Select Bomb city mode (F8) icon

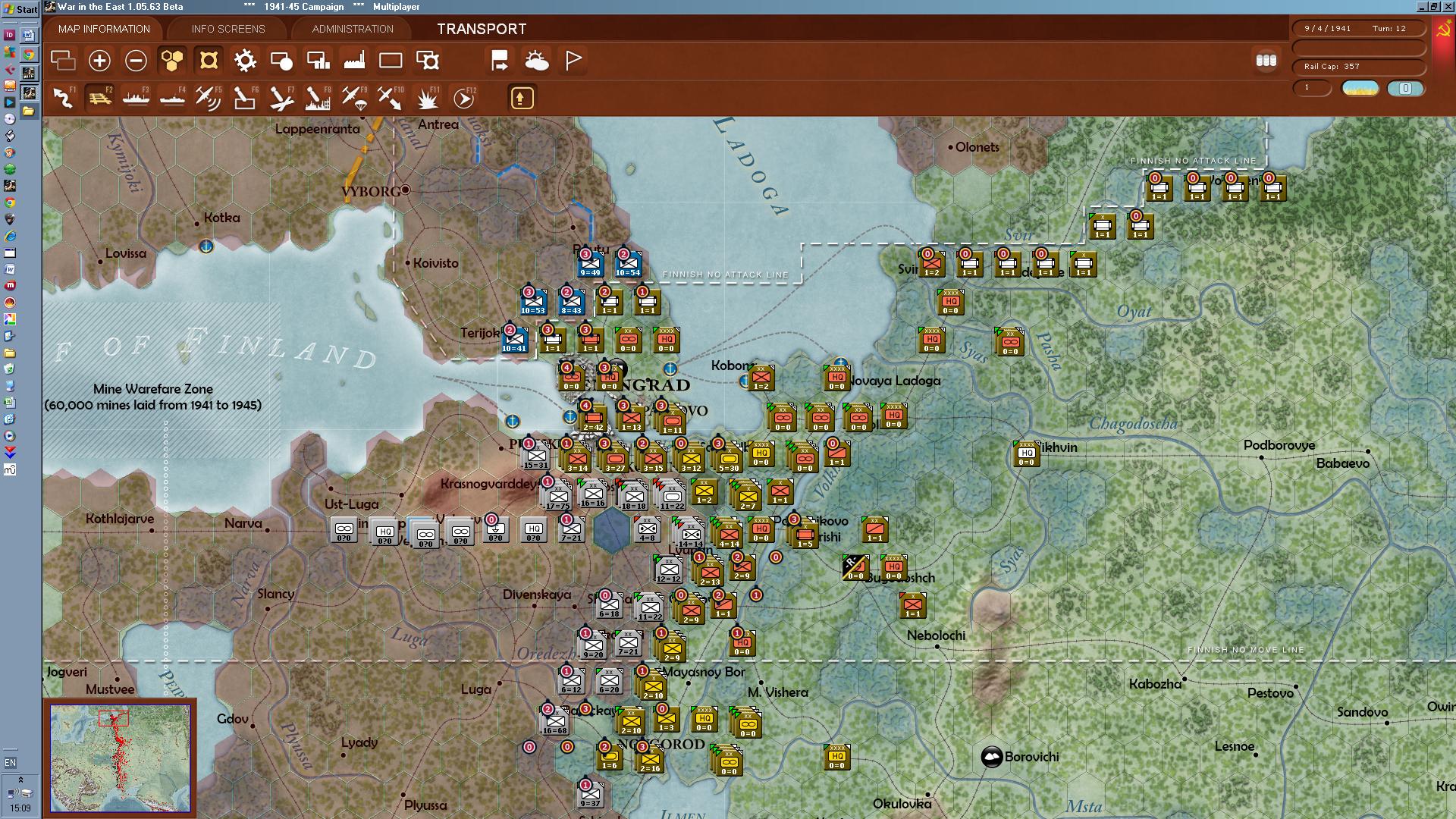coord(318,98)
